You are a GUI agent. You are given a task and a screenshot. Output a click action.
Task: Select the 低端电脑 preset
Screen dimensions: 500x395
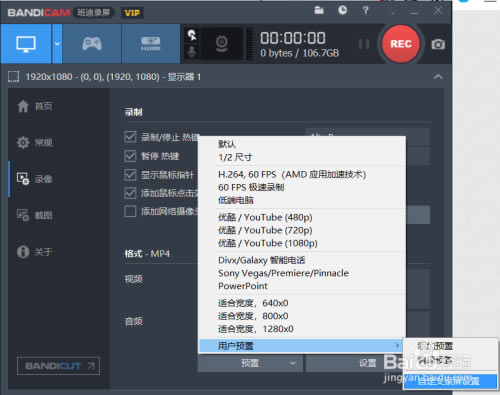(x=302, y=200)
